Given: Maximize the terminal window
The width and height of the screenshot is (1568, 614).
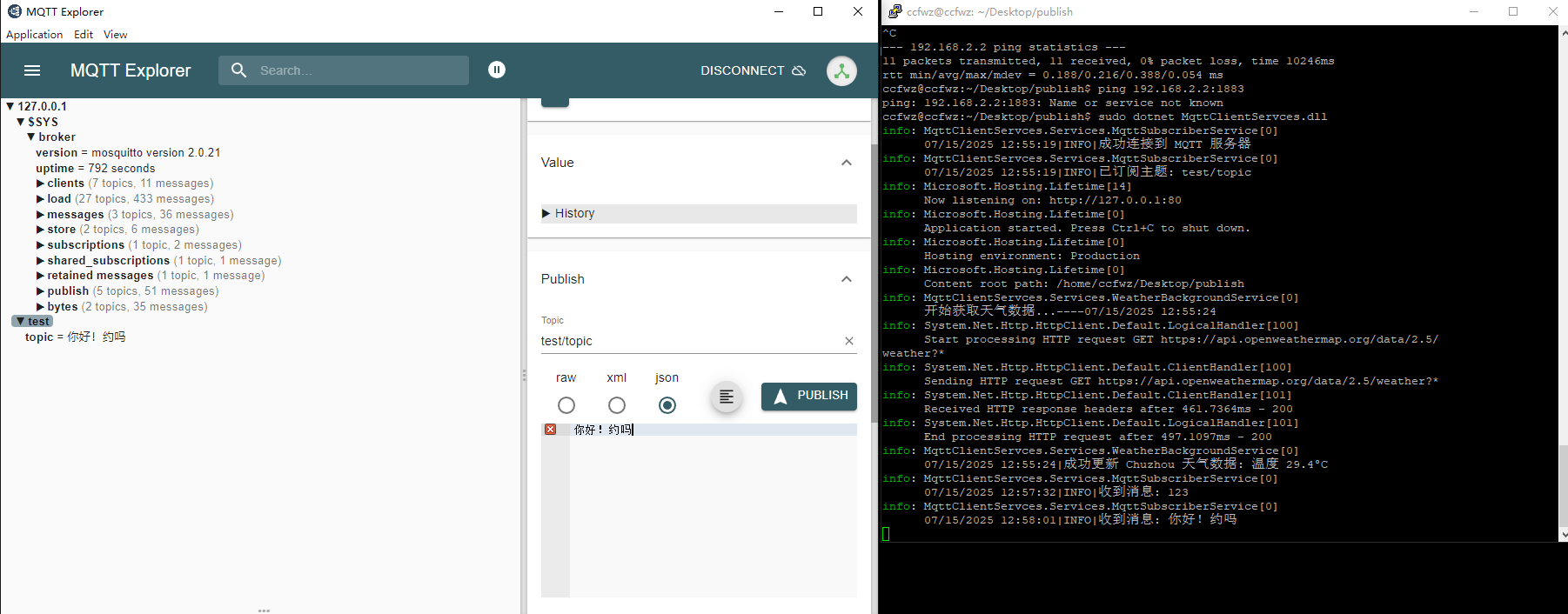Looking at the screenshot, I should click(1513, 11).
